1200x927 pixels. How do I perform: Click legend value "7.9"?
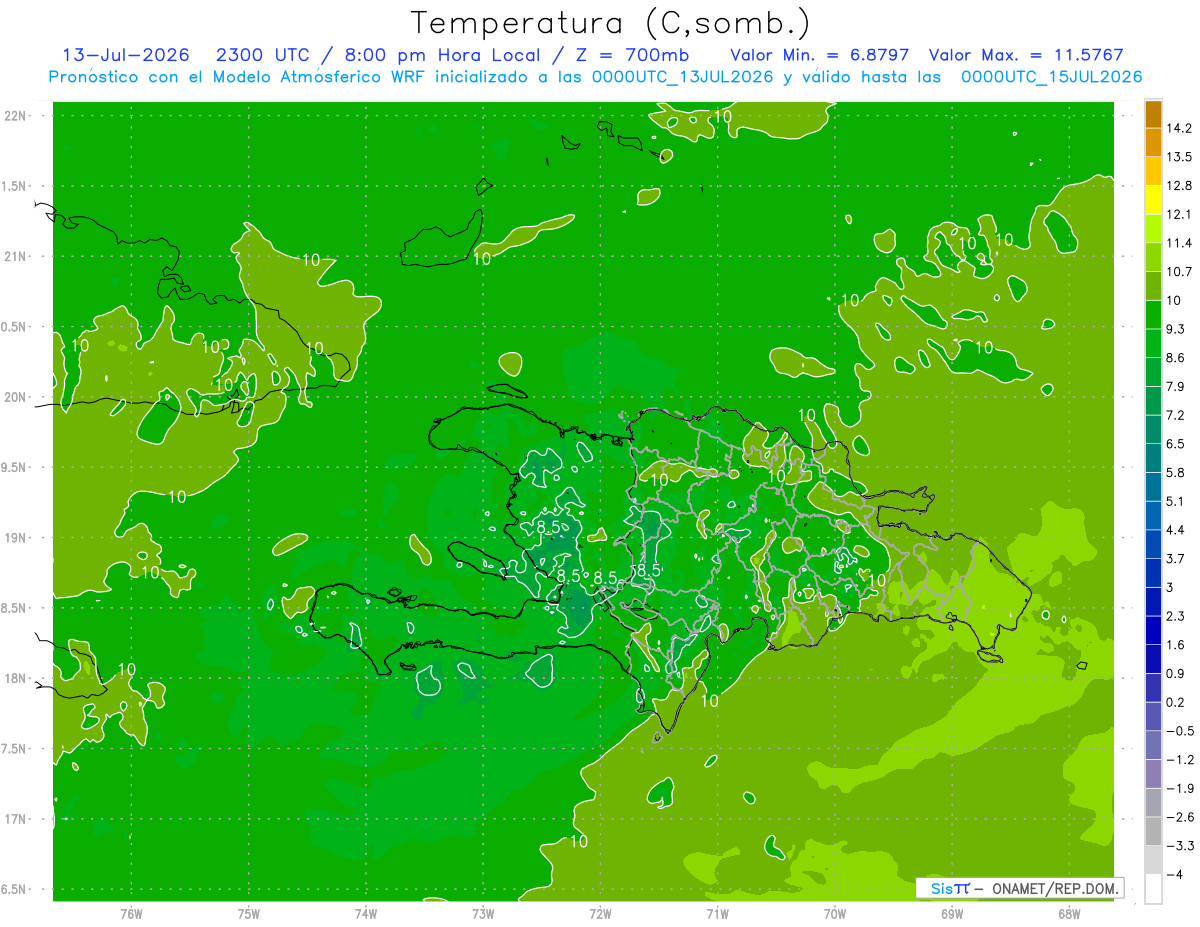(x=1176, y=387)
